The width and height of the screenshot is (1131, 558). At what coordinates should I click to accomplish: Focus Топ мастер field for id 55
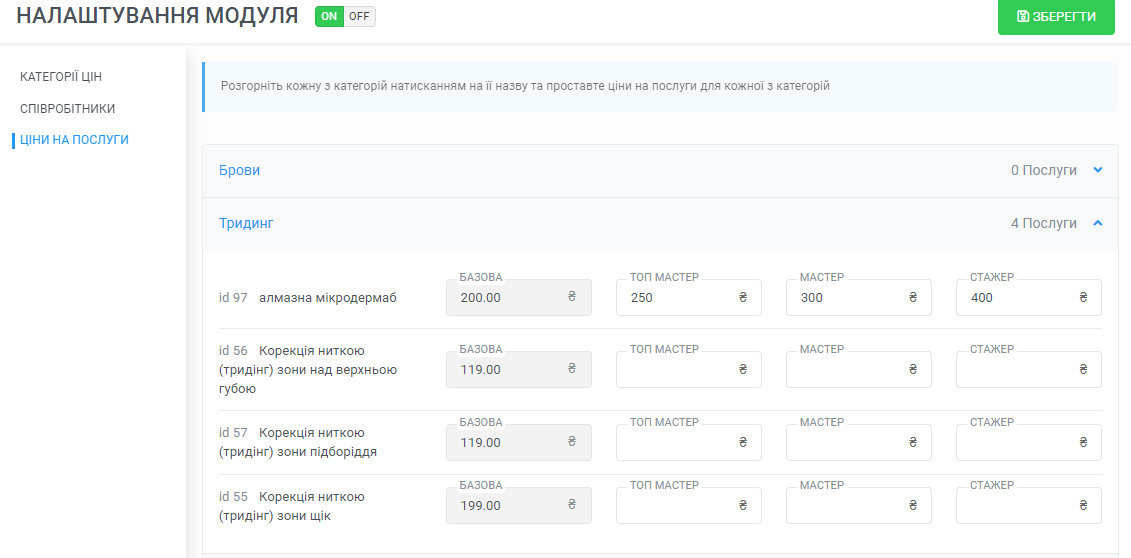click(689, 505)
